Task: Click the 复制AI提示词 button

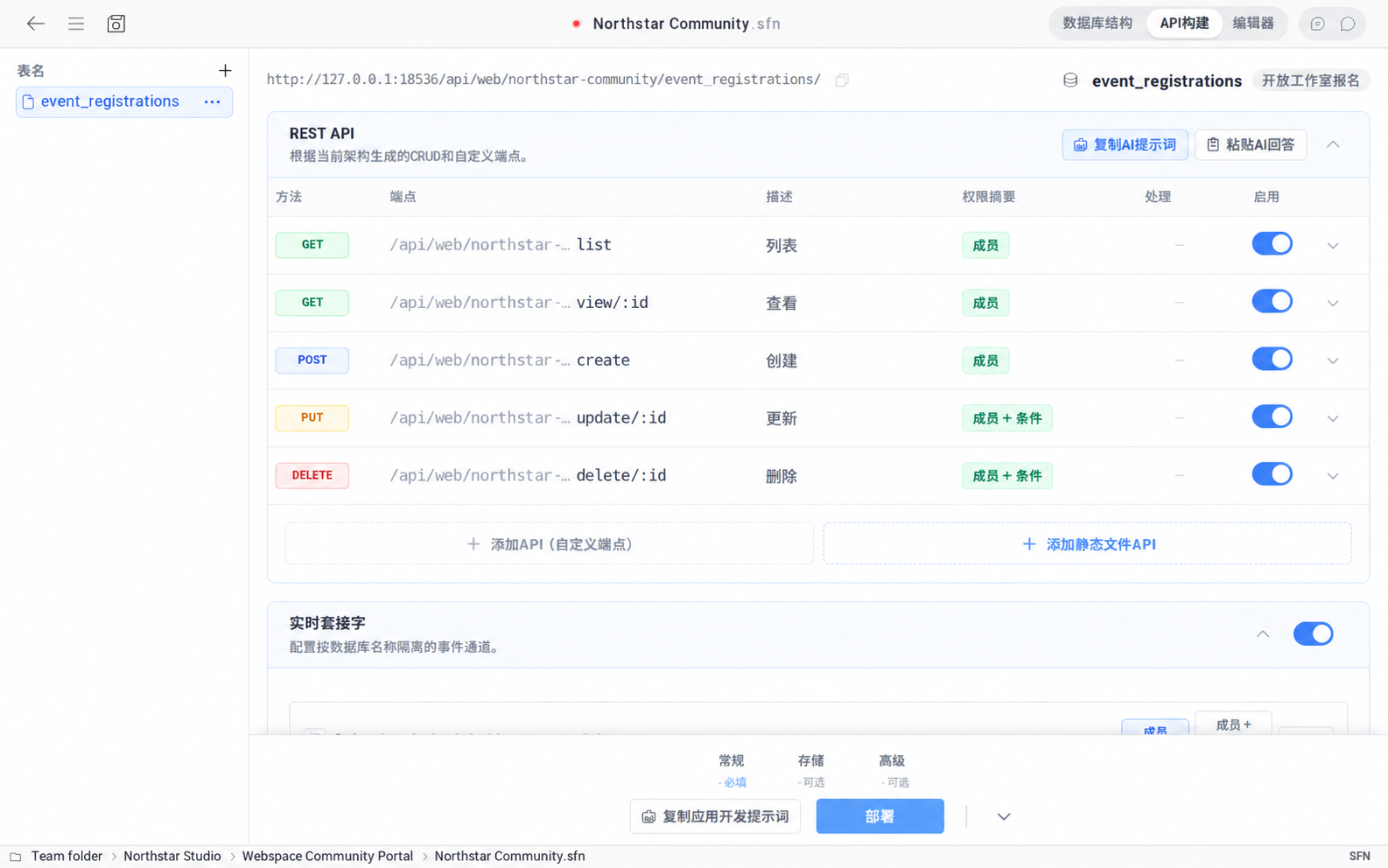Action: coord(1125,145)
